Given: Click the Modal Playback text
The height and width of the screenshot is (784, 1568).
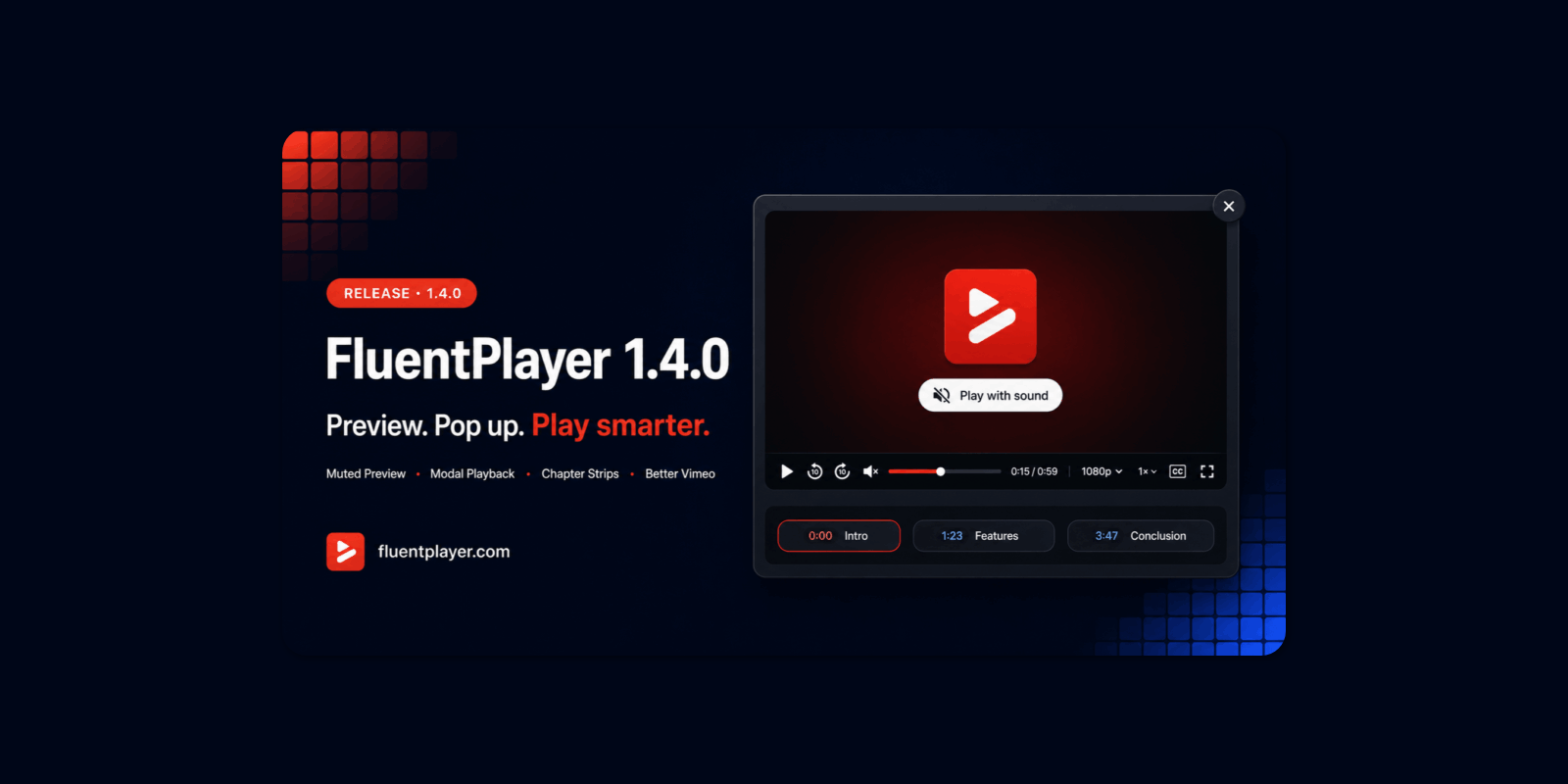Looking at the screenshot, I should (472, 473).
